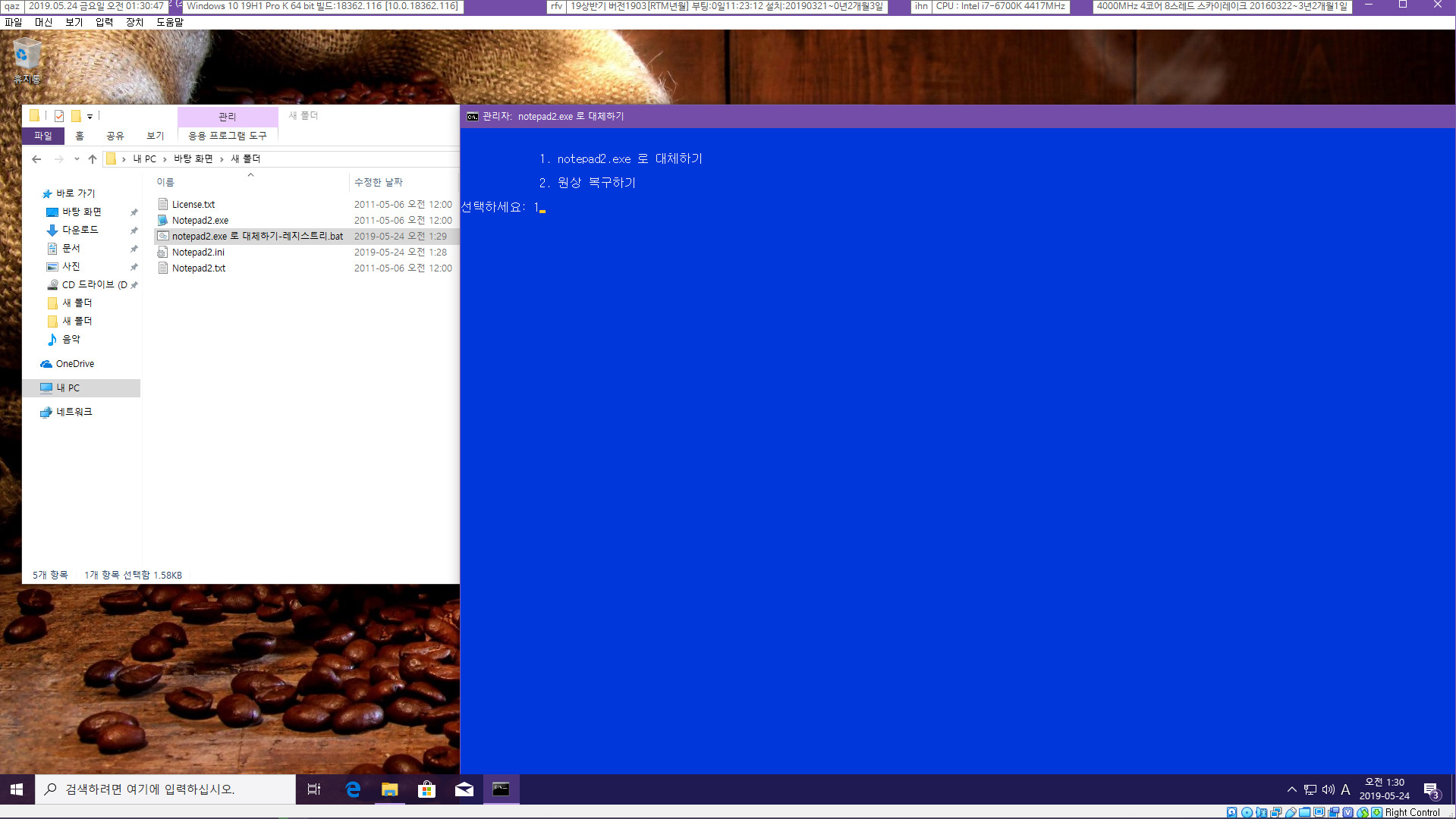The width and height of the screenshot is (1456, 819).
Task: Select the License.txt file
Action: (x=193, y=205)
